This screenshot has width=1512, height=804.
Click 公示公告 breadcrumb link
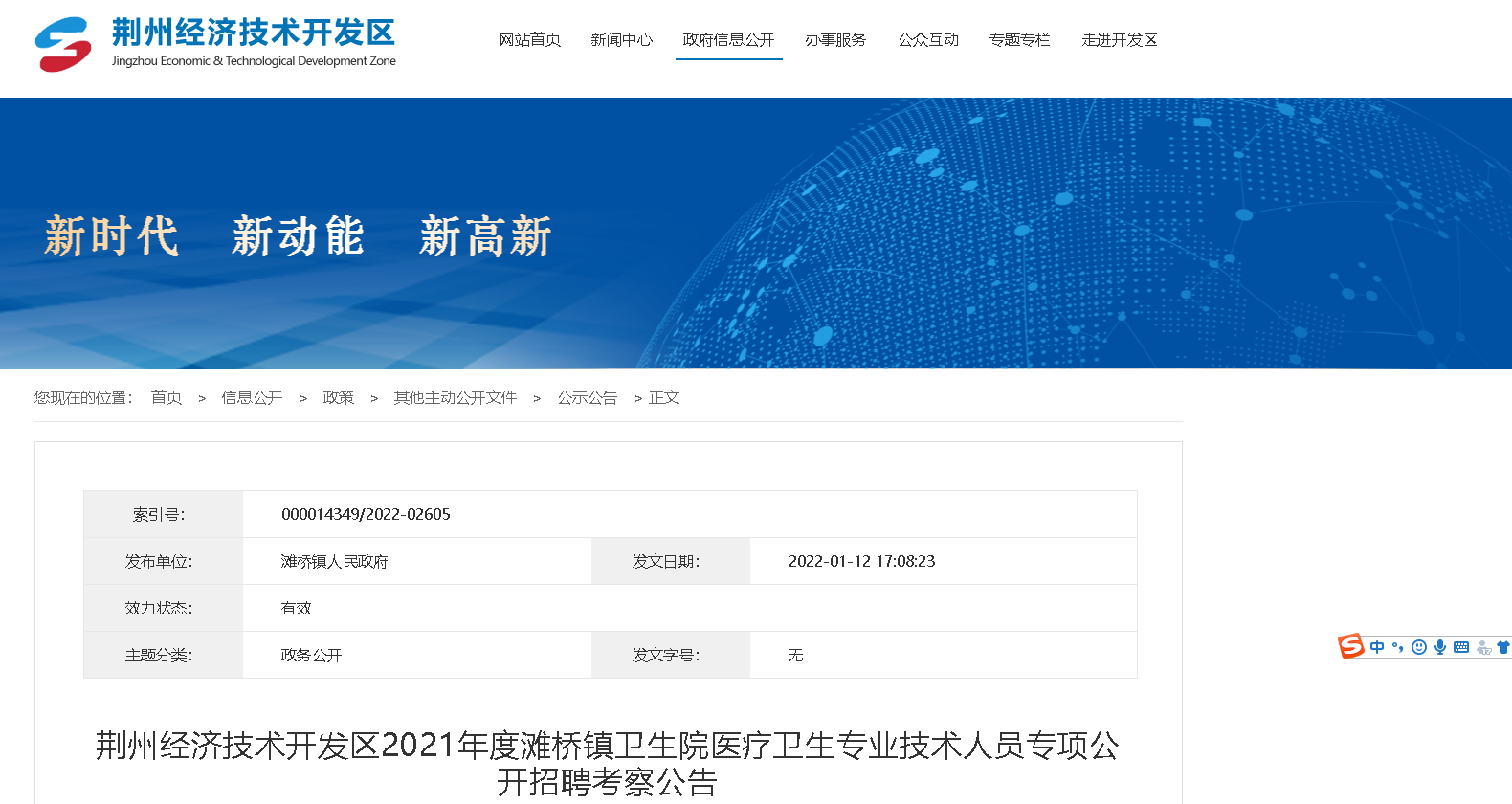click(588, 397)
